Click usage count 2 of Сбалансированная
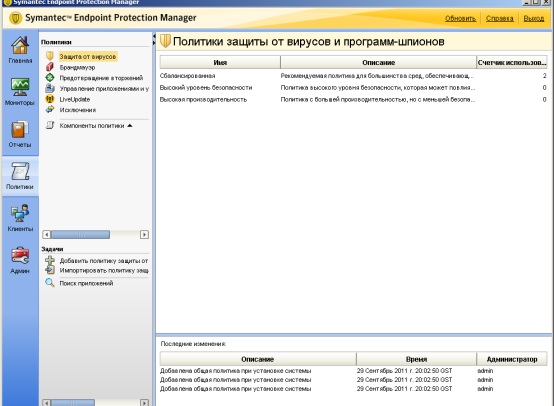The width and height of the screenshot is (554, 406). pyautogui.click(x=544, y=76)
